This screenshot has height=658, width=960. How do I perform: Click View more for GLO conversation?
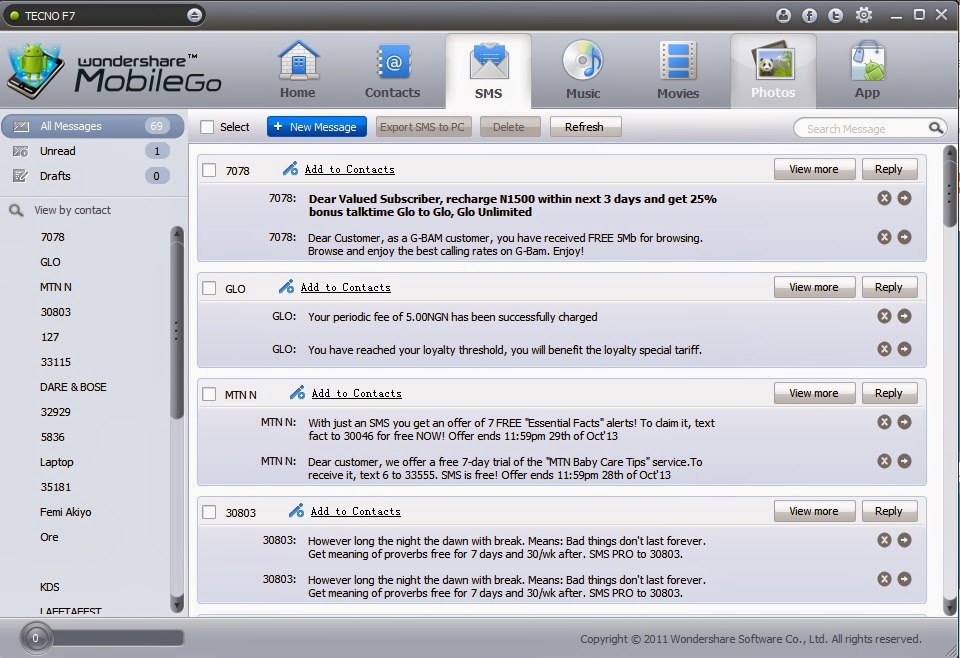(x=814, y=287)
